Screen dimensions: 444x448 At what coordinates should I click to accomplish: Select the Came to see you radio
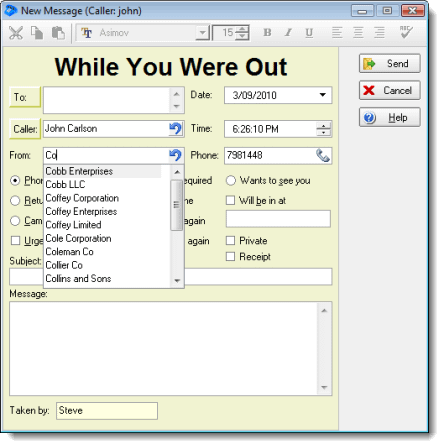[15, 221]
